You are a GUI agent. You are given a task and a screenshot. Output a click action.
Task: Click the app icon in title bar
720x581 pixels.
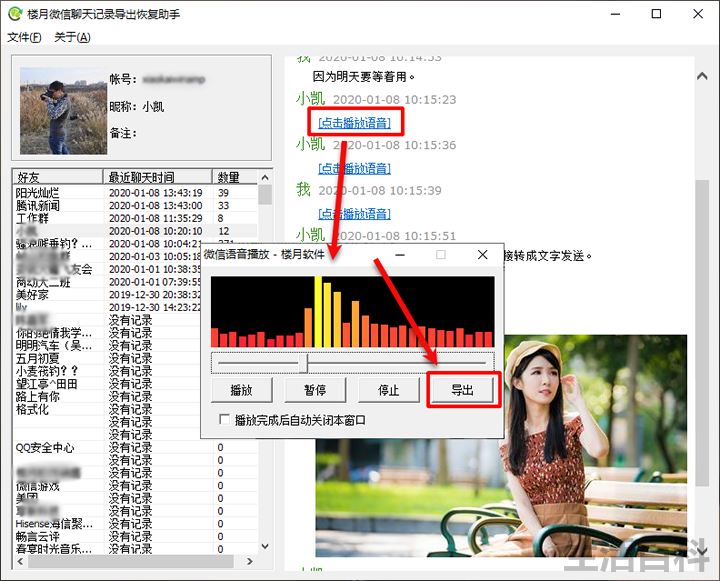point(15,14)
